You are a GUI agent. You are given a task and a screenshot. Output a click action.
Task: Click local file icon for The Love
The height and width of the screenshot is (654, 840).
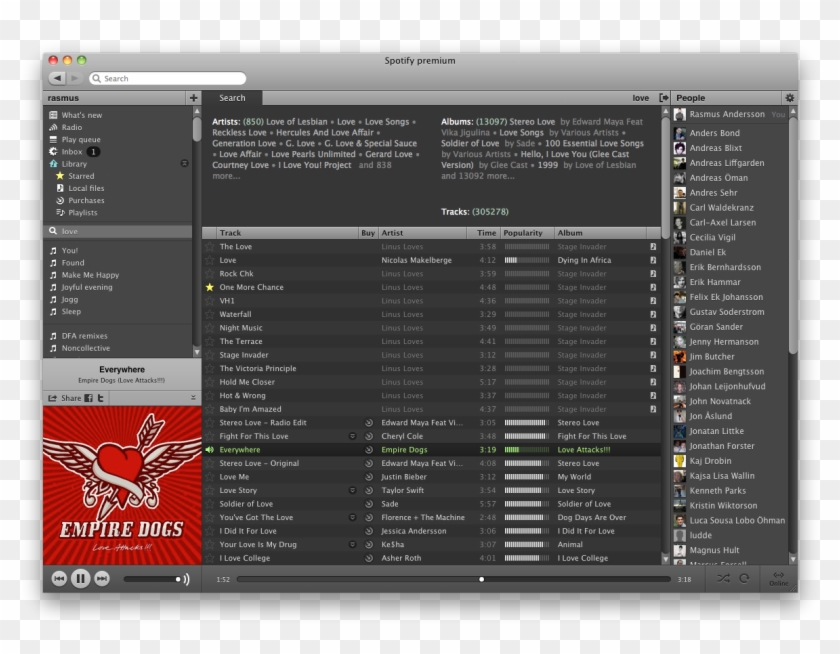[653, 246]
